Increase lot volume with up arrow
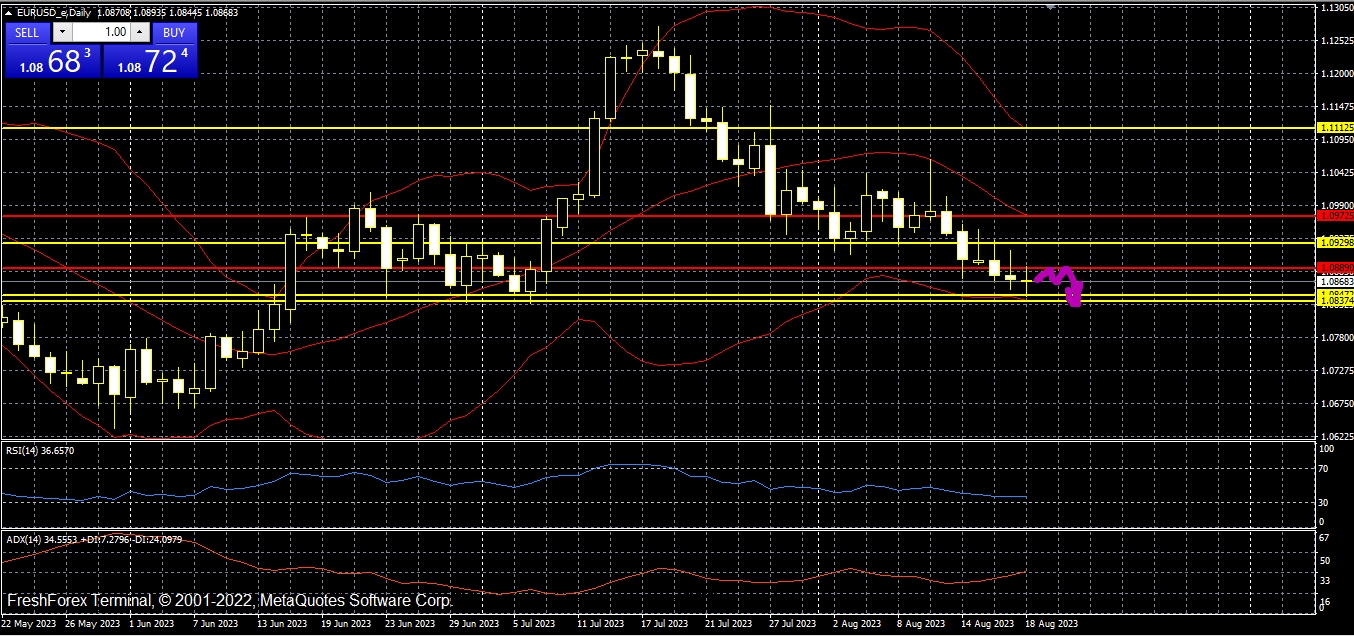 (138, 32)
